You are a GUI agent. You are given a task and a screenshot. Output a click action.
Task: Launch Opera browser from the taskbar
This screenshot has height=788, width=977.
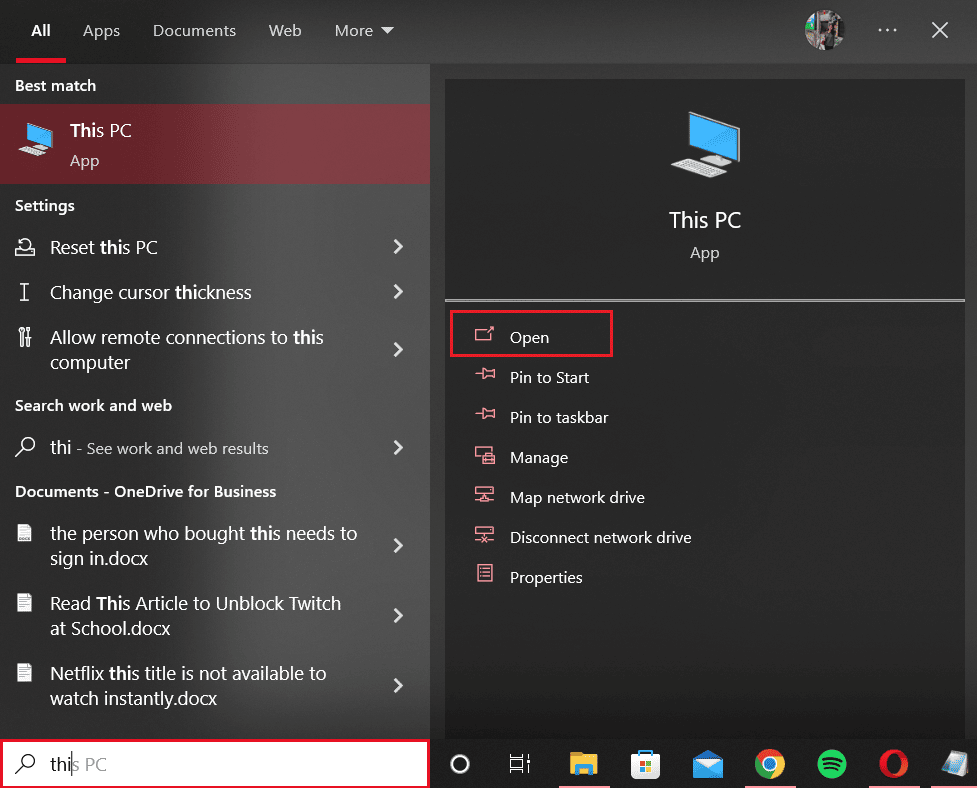pyautogui.click(x=894, y=764)
